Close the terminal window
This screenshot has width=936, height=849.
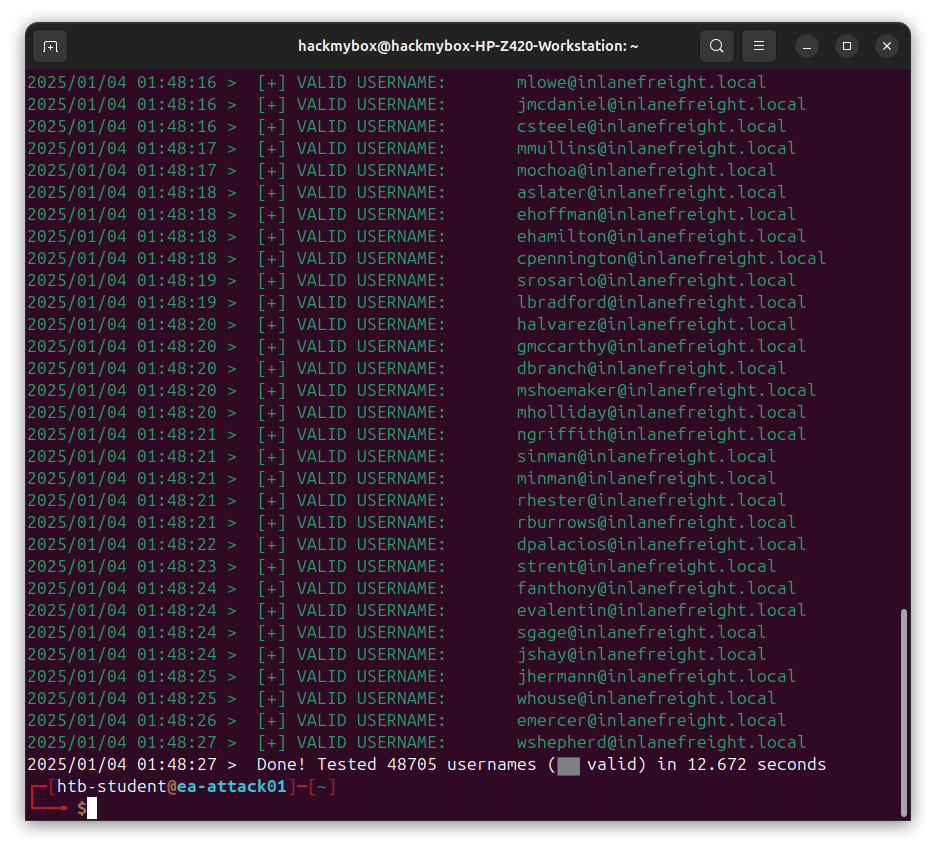(886, 46)
